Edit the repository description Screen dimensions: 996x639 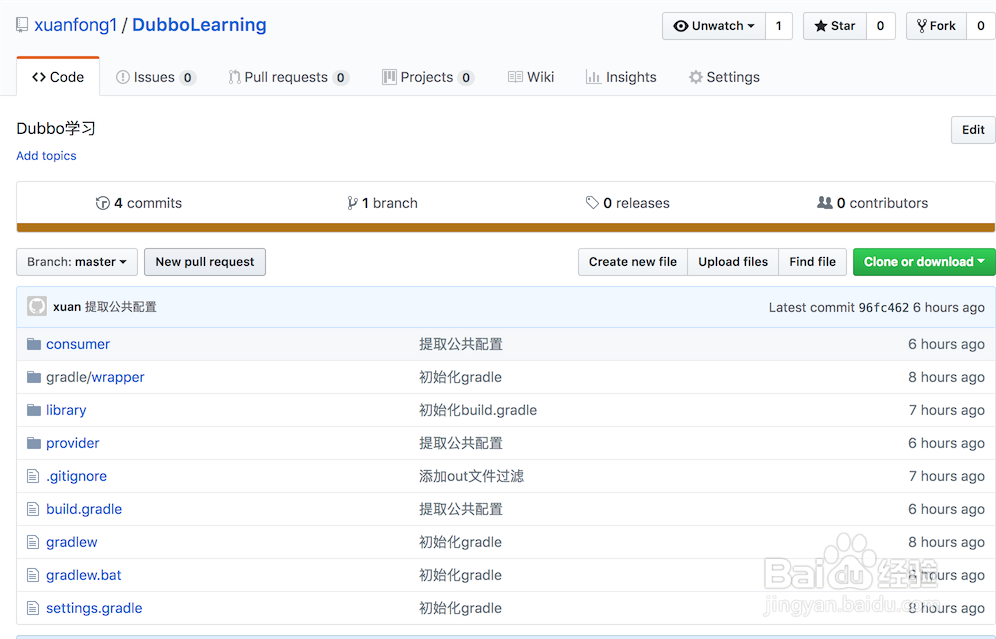click(971, 129)
